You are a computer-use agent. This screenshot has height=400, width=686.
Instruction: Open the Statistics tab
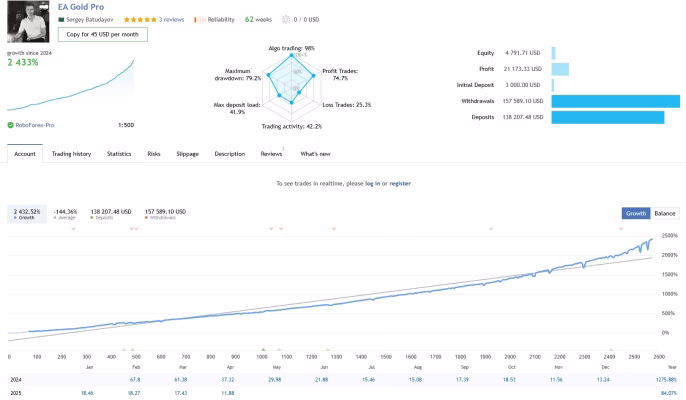119,154
